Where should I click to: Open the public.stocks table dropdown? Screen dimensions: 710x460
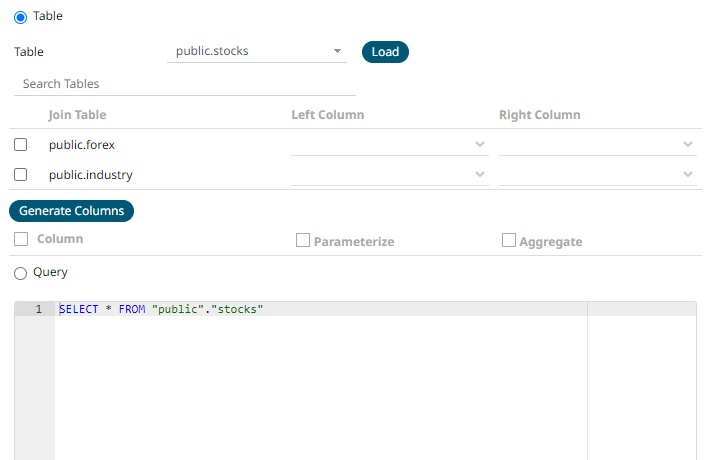(256, 51)
